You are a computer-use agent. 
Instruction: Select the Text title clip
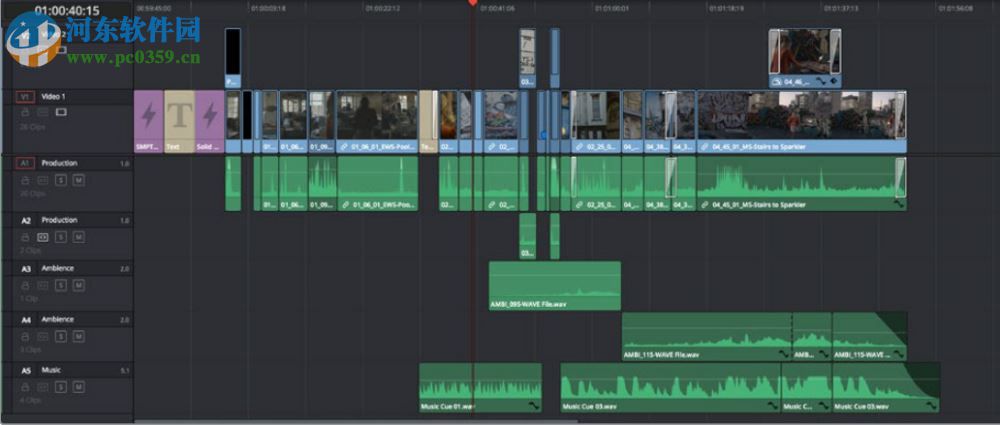click(180, 121)
